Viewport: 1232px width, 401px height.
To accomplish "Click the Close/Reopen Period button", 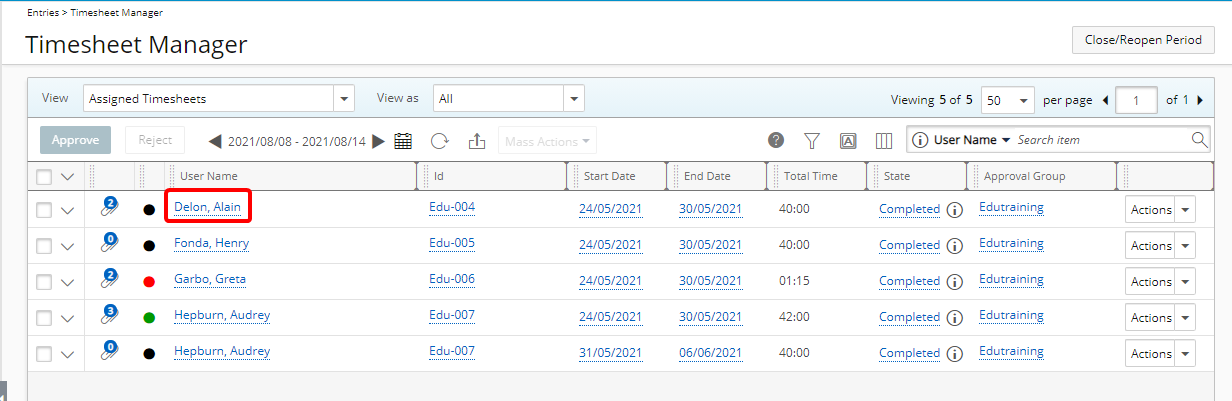I will 1143,40.
